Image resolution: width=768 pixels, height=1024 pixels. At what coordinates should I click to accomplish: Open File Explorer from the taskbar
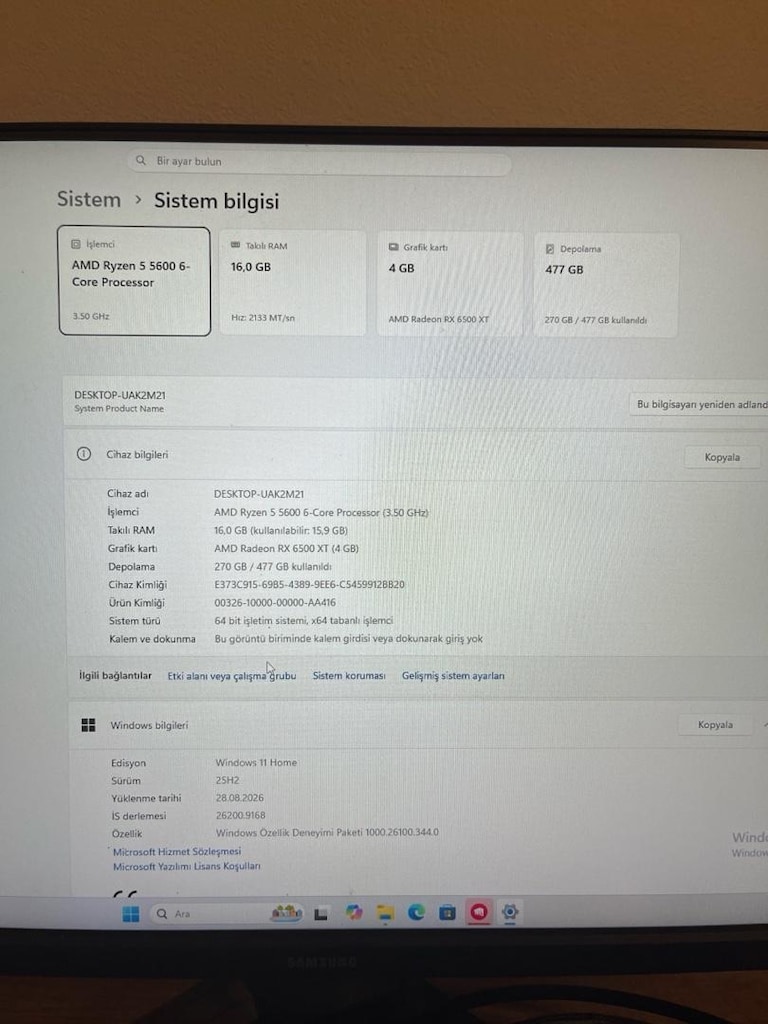pyautogui.click(x=385, y=913)
